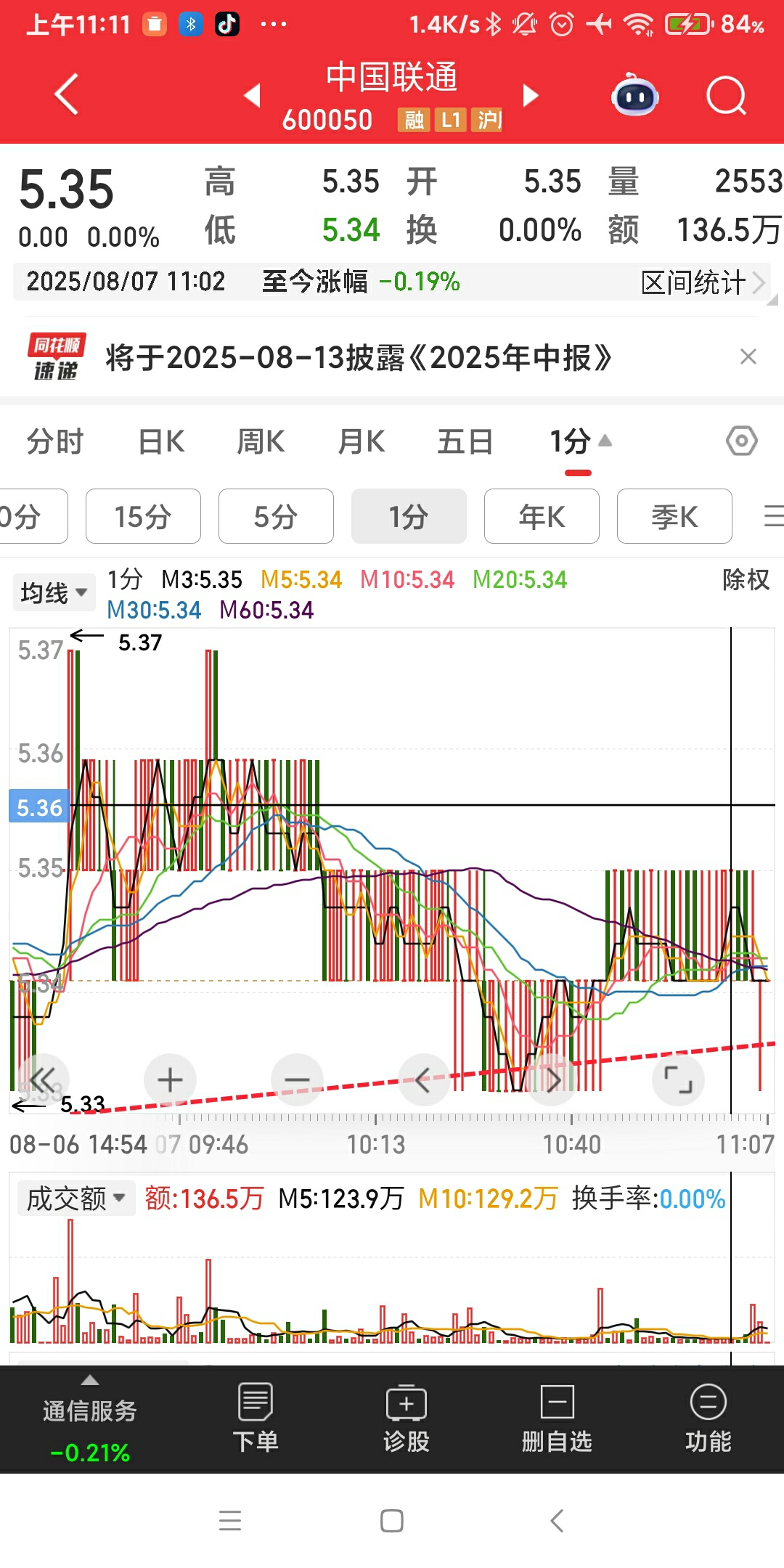Open the robot assistant icon
784x1568 pixels.
tap(635, 95)
